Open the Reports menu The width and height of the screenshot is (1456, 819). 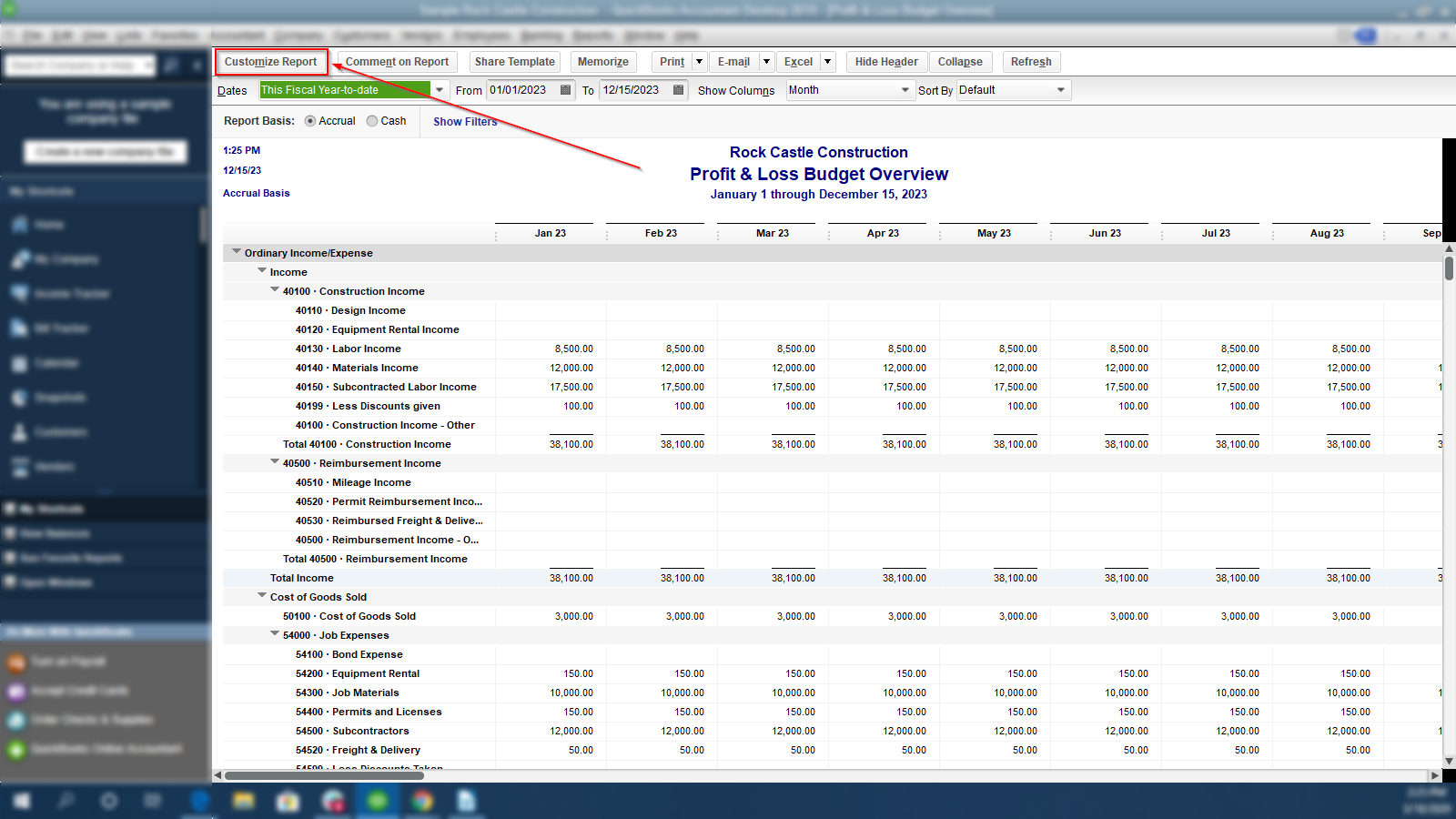pyautogui.click(x=592, y=35)
